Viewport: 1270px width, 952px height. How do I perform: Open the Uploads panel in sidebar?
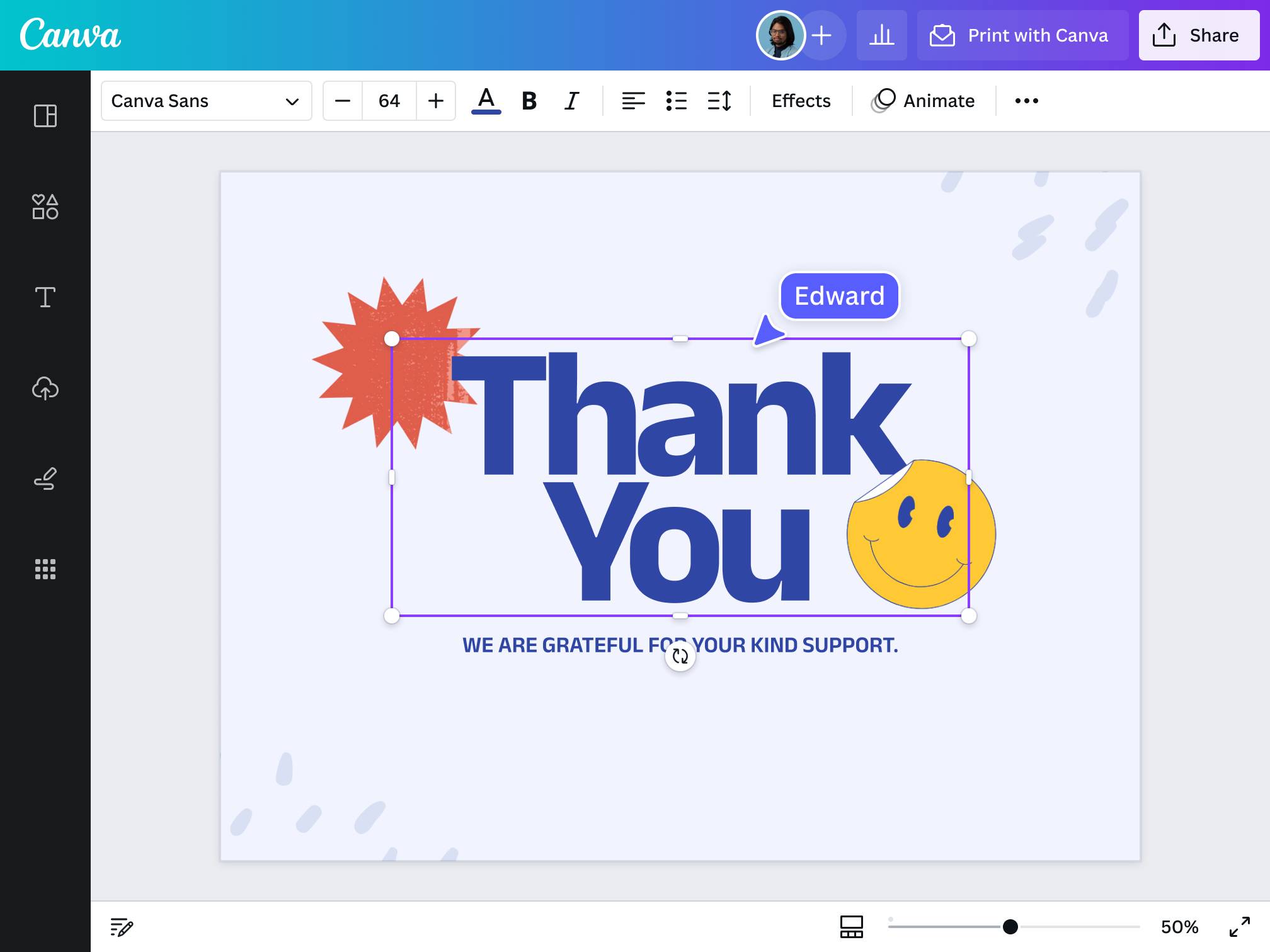pyautogui.click(x=45, y=388)
